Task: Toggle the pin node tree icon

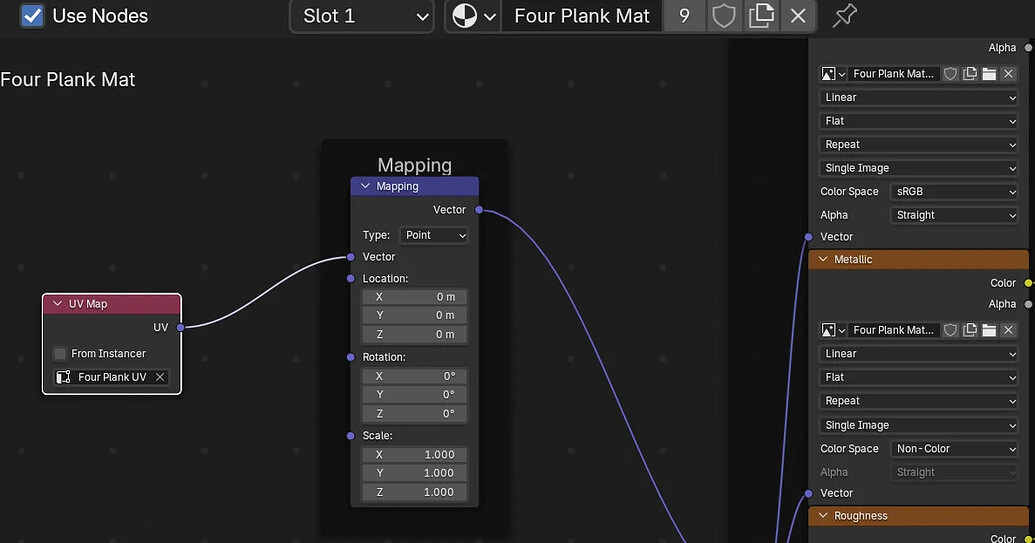Action: (844, 16)
